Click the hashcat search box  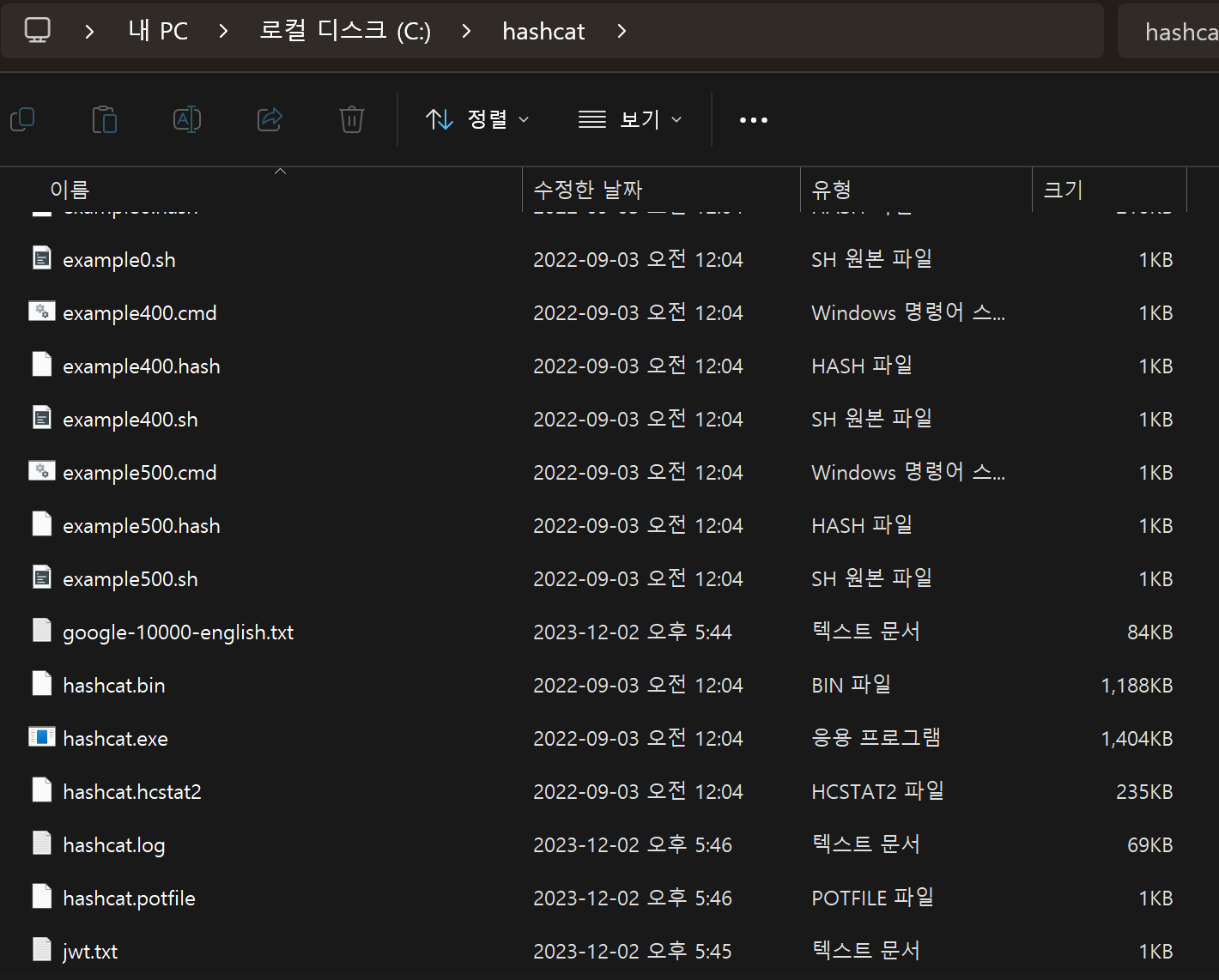(x=1169, y=32)
